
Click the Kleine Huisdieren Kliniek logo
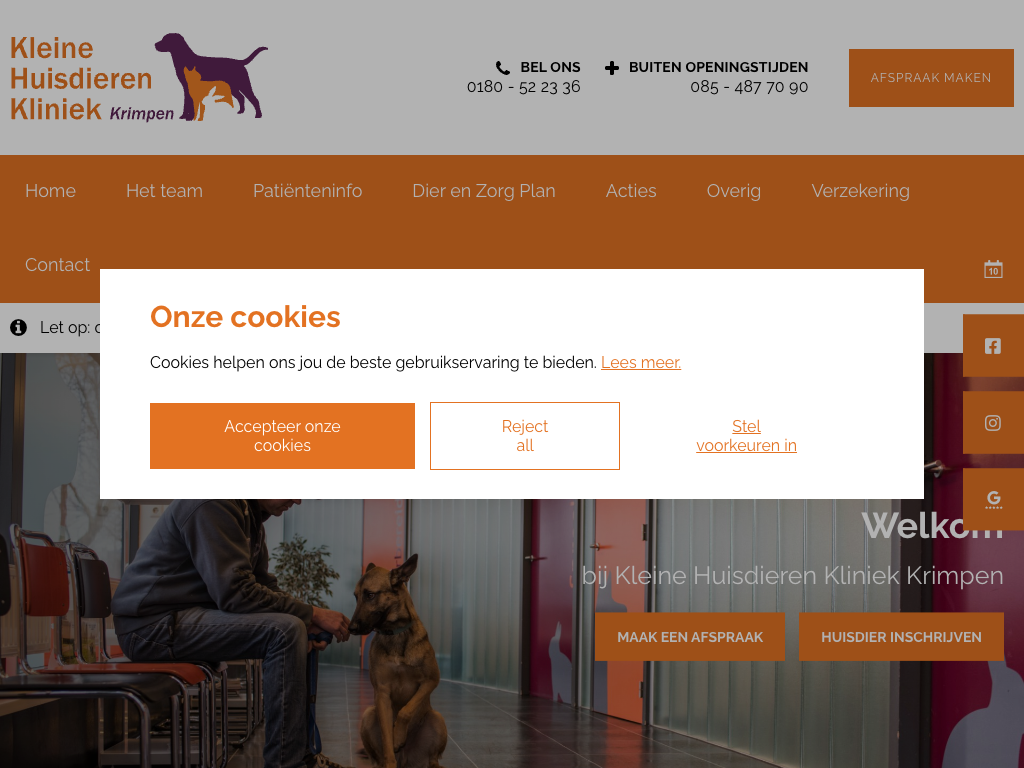pos(139,77)
